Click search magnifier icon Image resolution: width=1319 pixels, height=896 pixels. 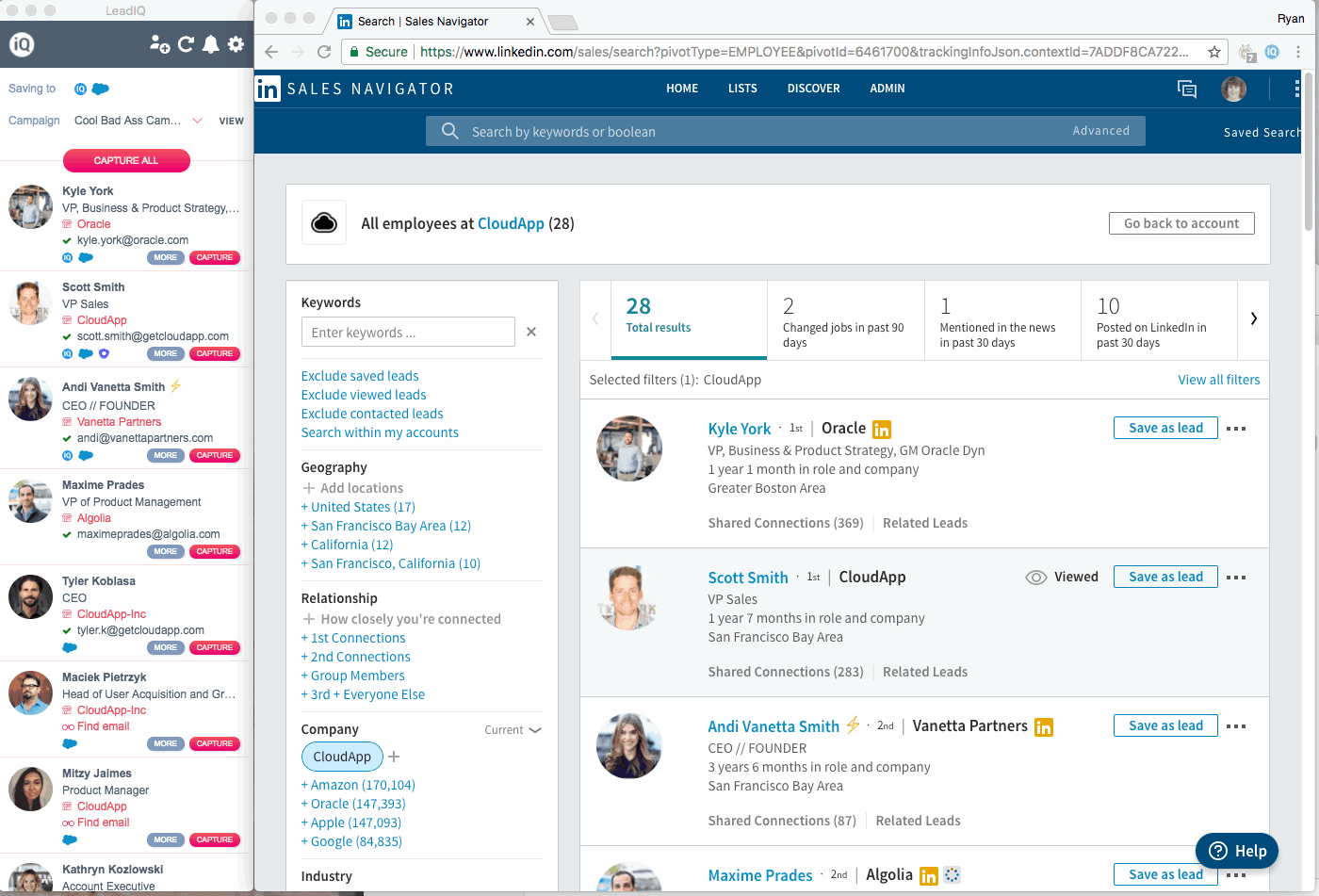click(x=450, y=131)
